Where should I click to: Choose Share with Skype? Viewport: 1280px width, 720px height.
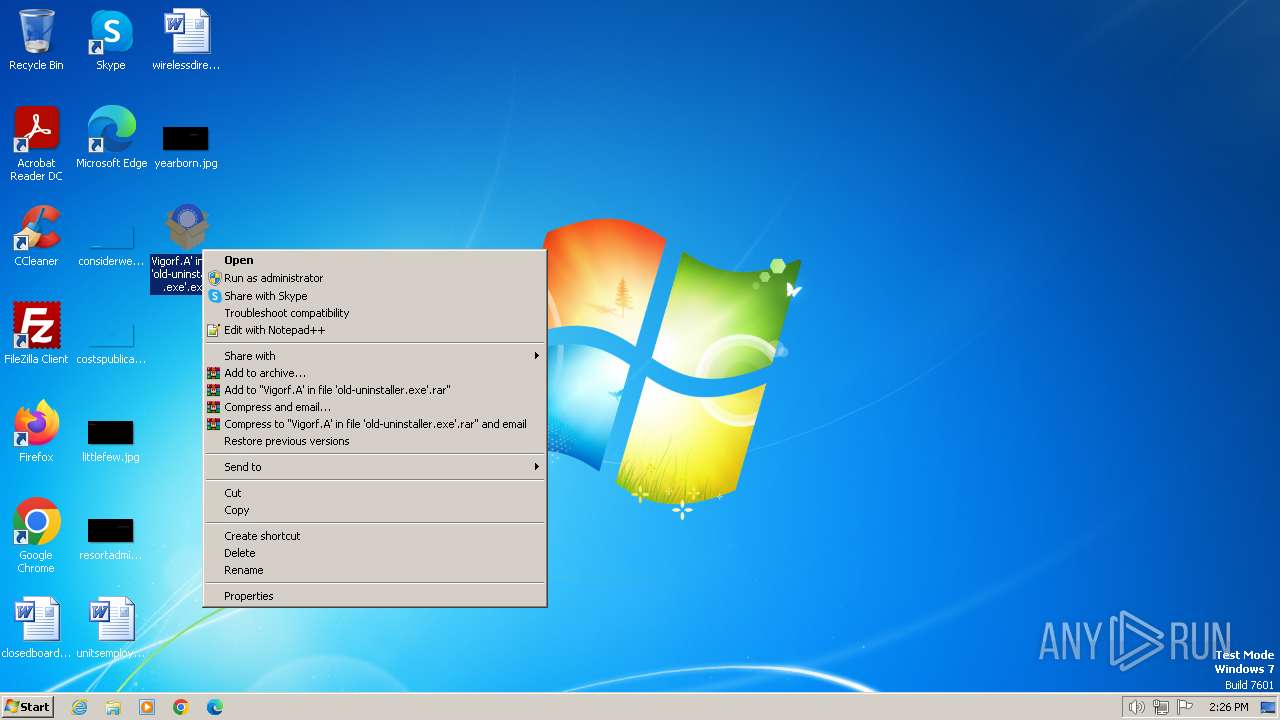coord(375,296)
